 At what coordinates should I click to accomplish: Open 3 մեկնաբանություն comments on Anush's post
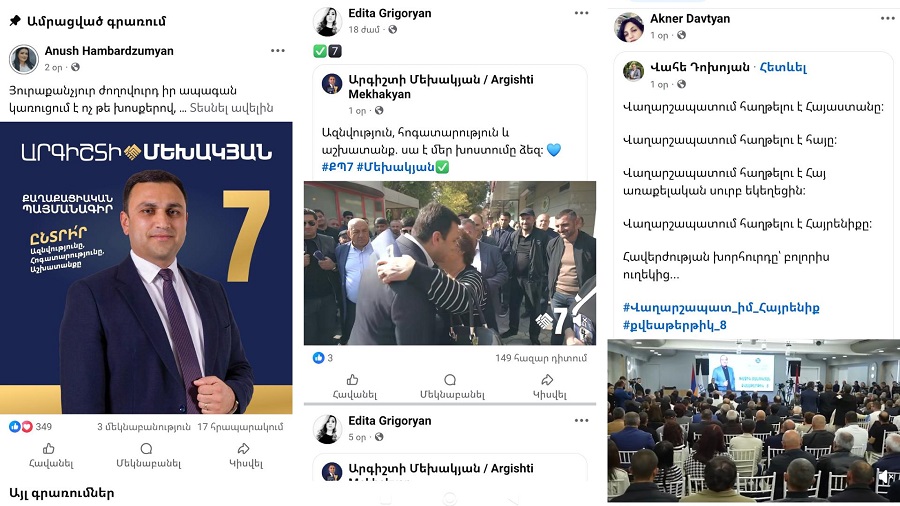coord(143,427)
